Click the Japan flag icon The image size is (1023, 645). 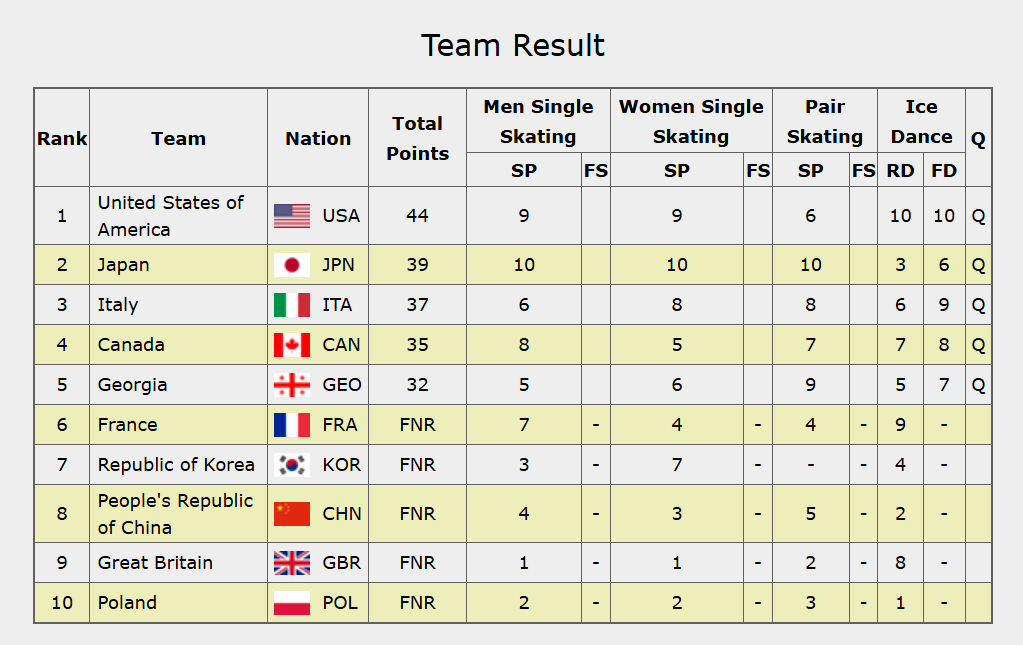pos(292,265)
